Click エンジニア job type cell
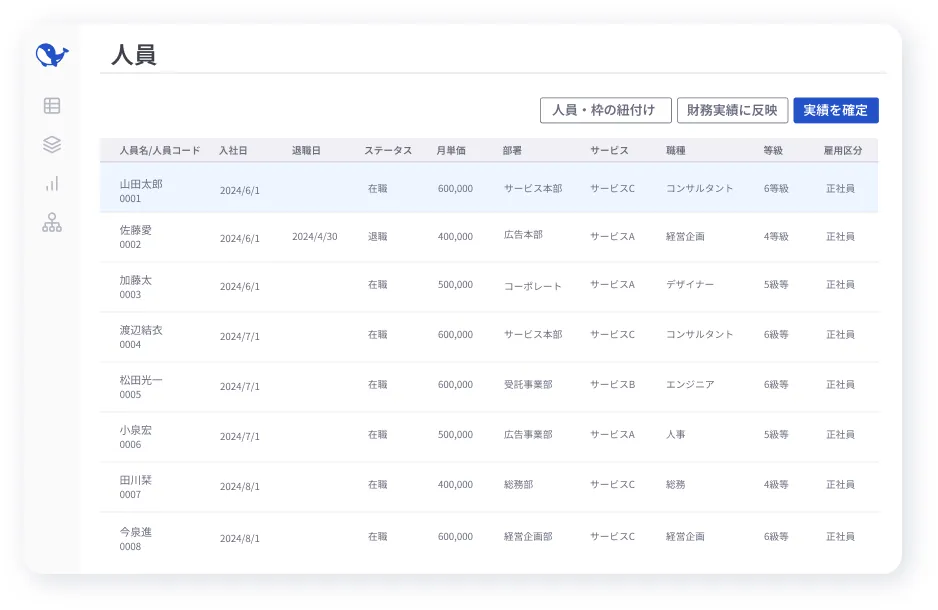 pyautogui.click(x=690, y=385)
